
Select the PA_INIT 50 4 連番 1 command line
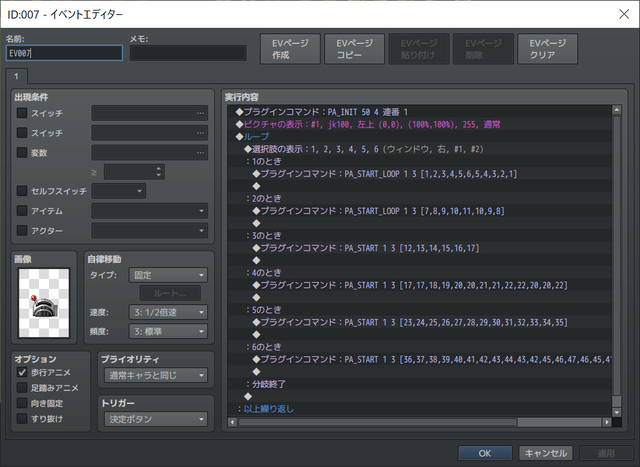(x=420, y=112)
